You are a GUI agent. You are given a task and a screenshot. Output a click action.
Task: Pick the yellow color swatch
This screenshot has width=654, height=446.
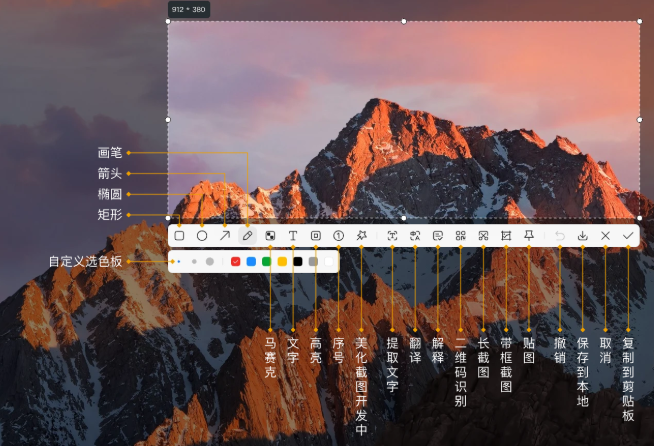point(282,262)
